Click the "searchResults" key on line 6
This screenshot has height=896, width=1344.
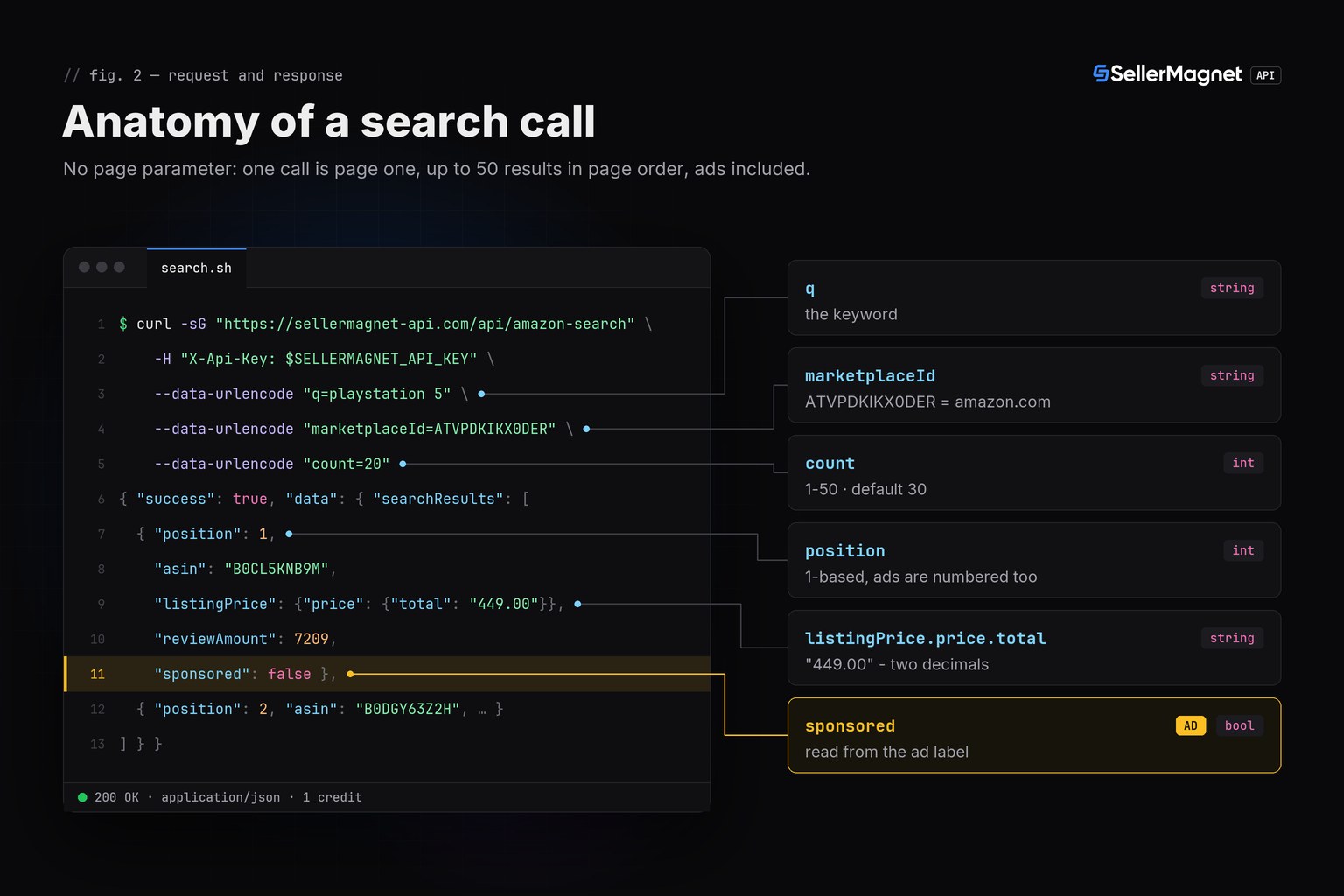point(438,499)
